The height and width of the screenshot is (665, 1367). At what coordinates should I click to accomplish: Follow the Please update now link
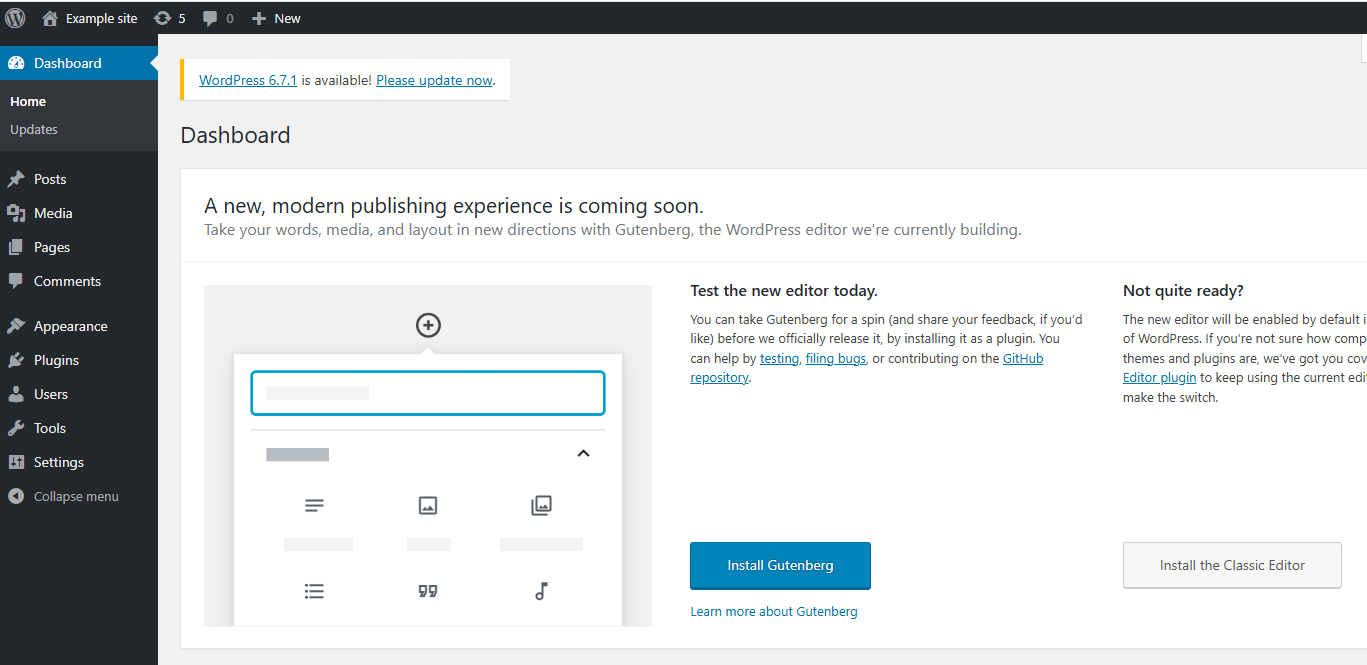tap(434, 80)
